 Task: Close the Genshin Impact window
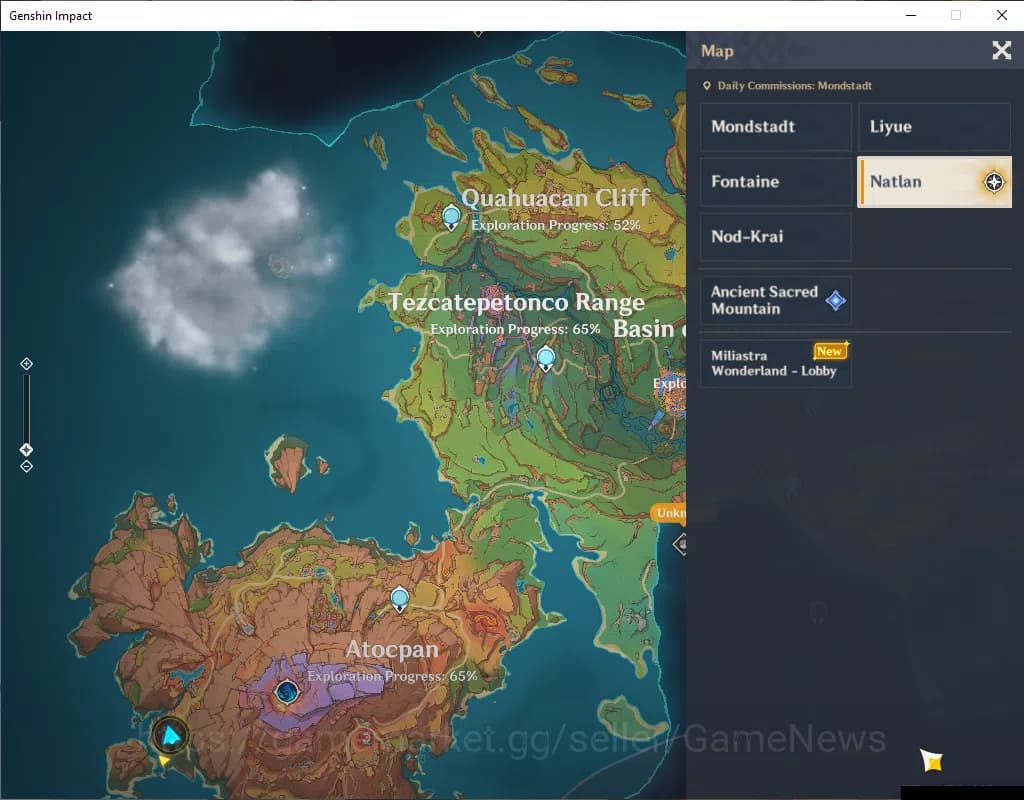tap(1001, 15)
